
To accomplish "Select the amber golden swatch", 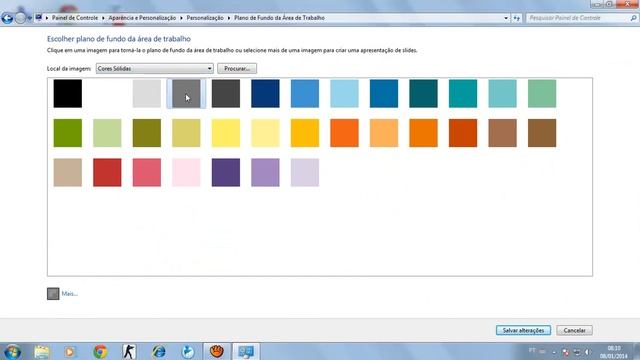I will tap(305, 133).
